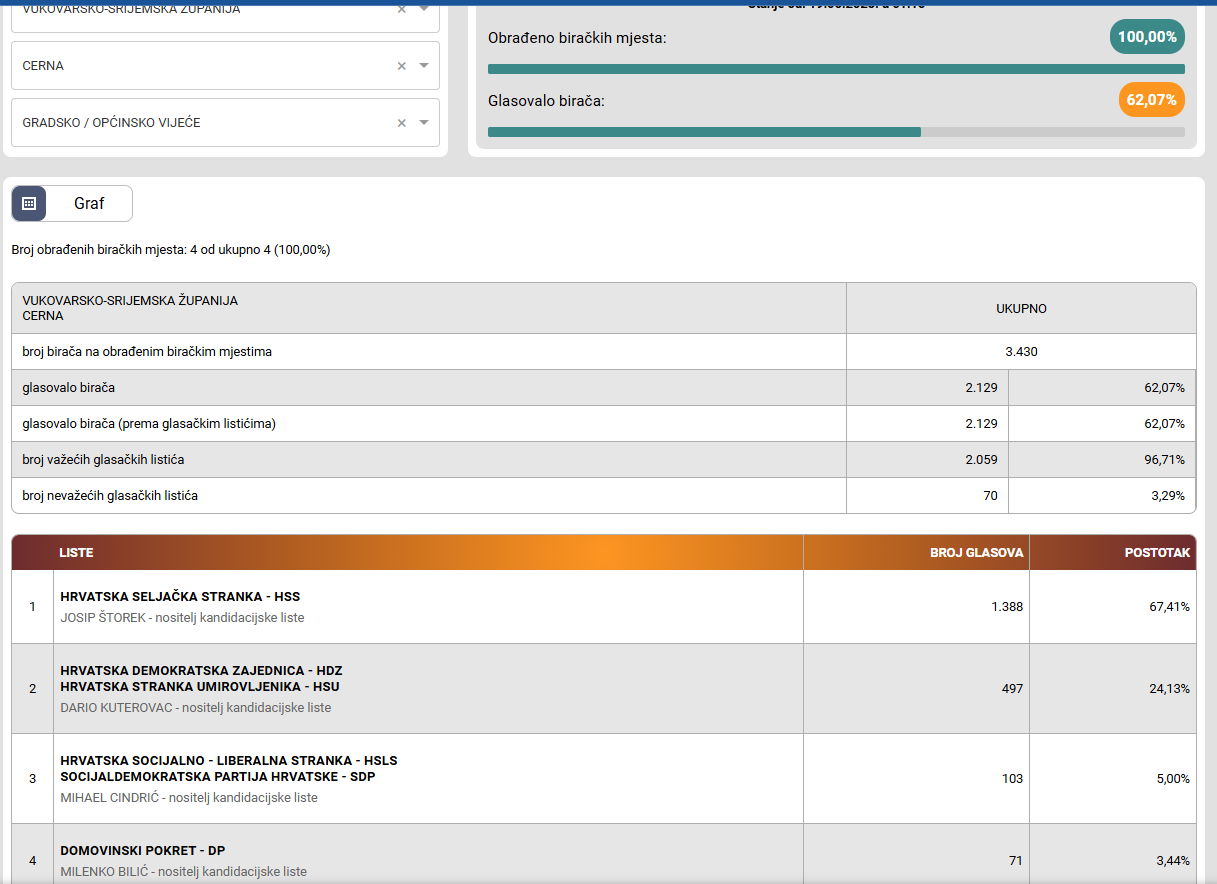Select DOMOVINSKI POKRET - DP list
1217x884 pixels.
(143, 851)
